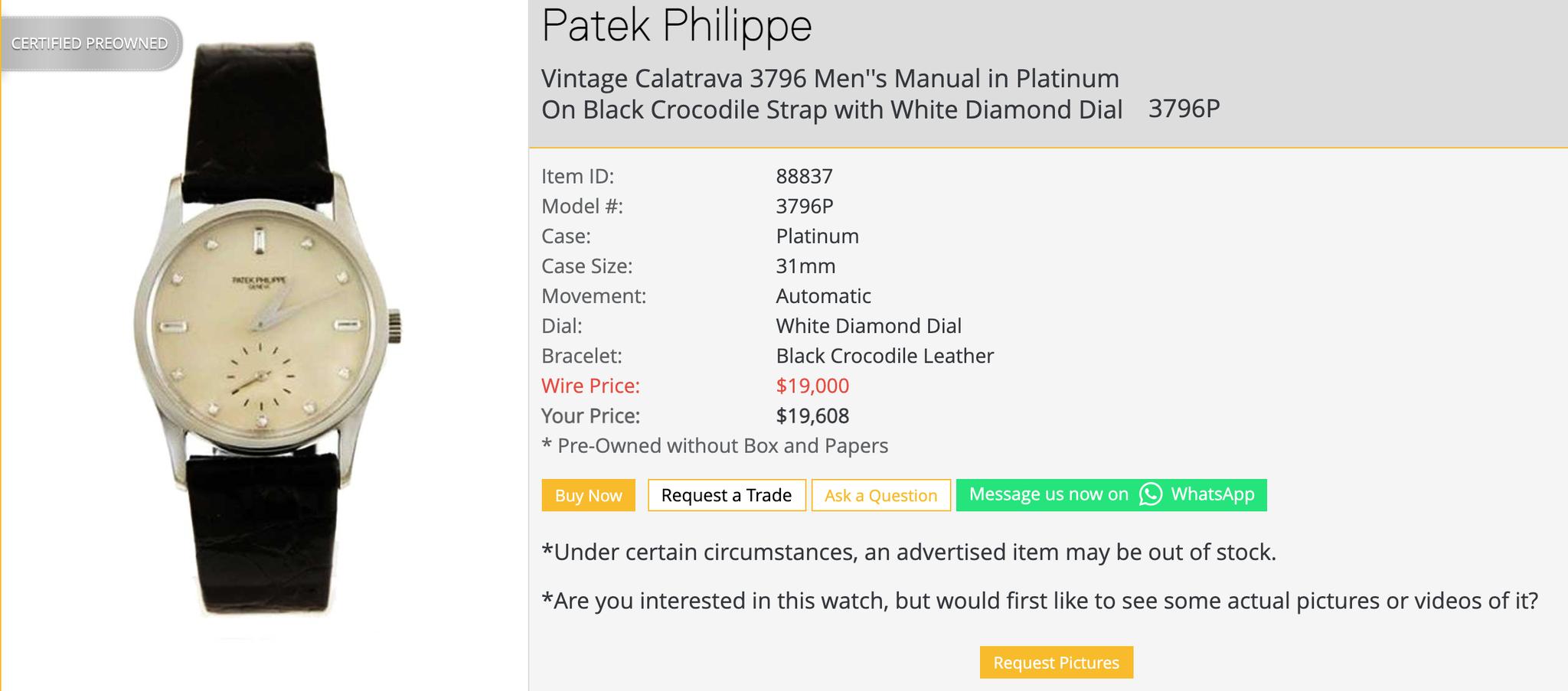Select the 31mm case size value
Image resolution: width=1568 pixels, height=691 pixels.
point(805,266)
